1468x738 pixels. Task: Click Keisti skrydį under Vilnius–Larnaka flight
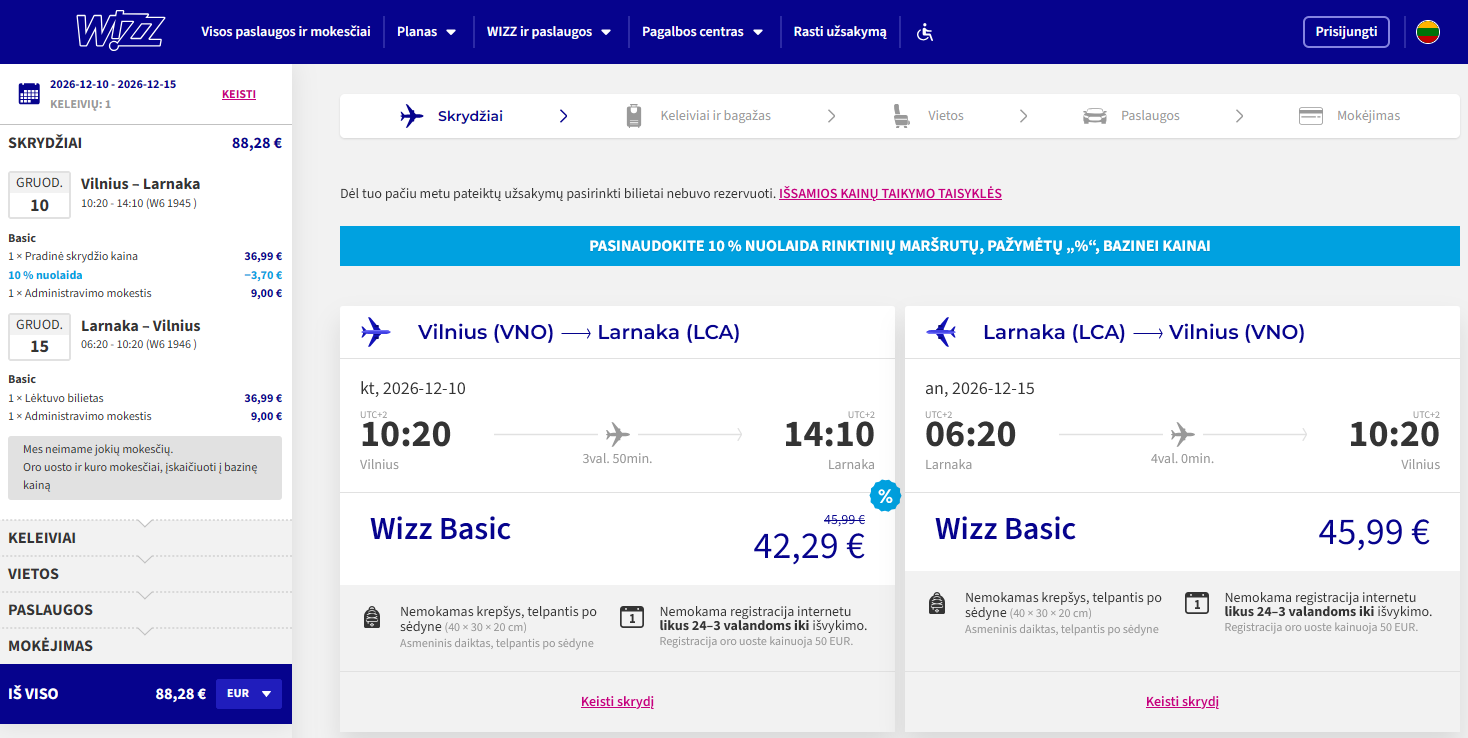[617, 702]
